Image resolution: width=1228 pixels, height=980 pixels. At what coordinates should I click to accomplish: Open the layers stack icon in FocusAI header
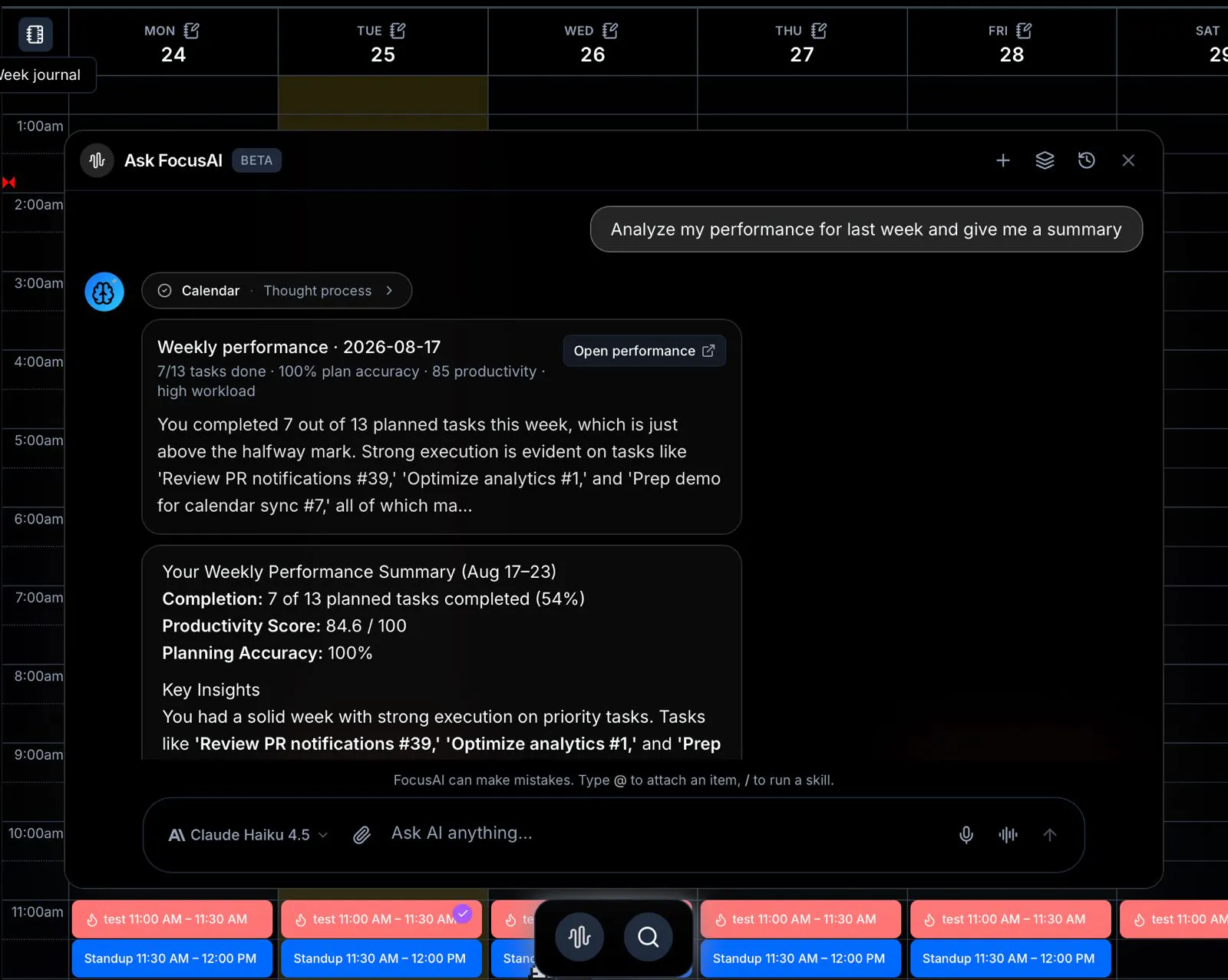1045,160
